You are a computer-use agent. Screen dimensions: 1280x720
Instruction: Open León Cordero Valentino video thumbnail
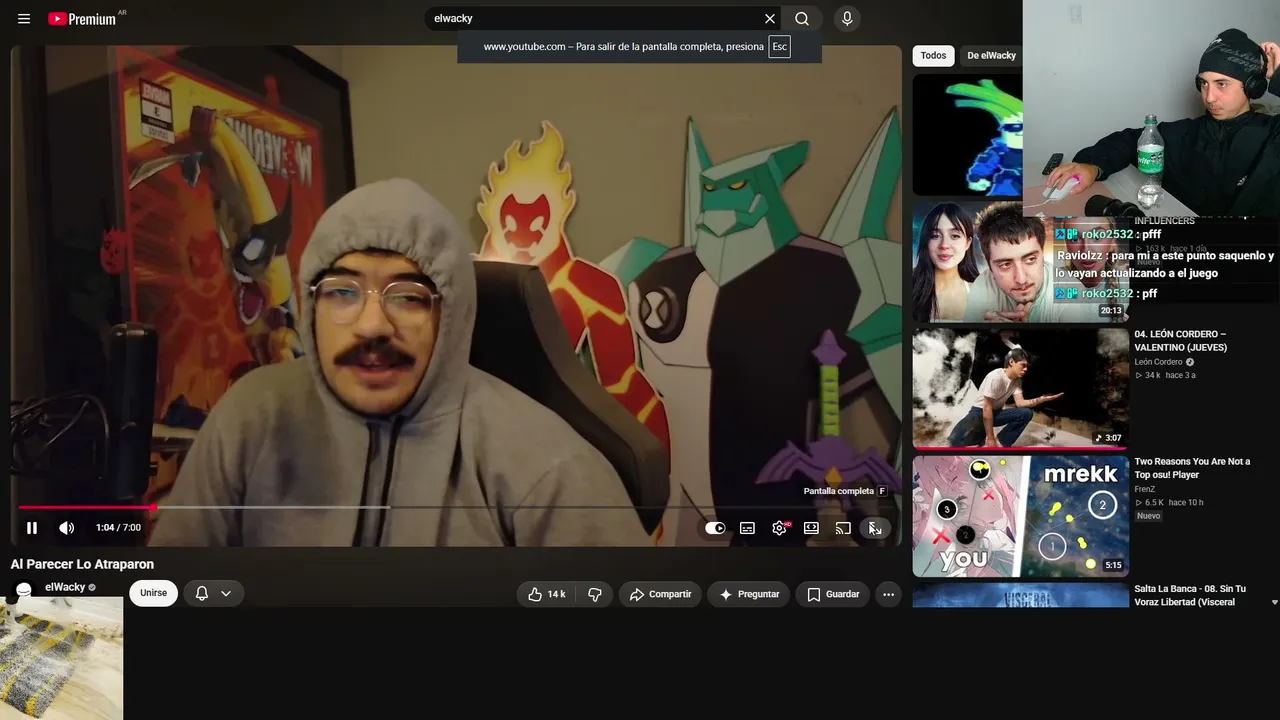(1020, 389)
